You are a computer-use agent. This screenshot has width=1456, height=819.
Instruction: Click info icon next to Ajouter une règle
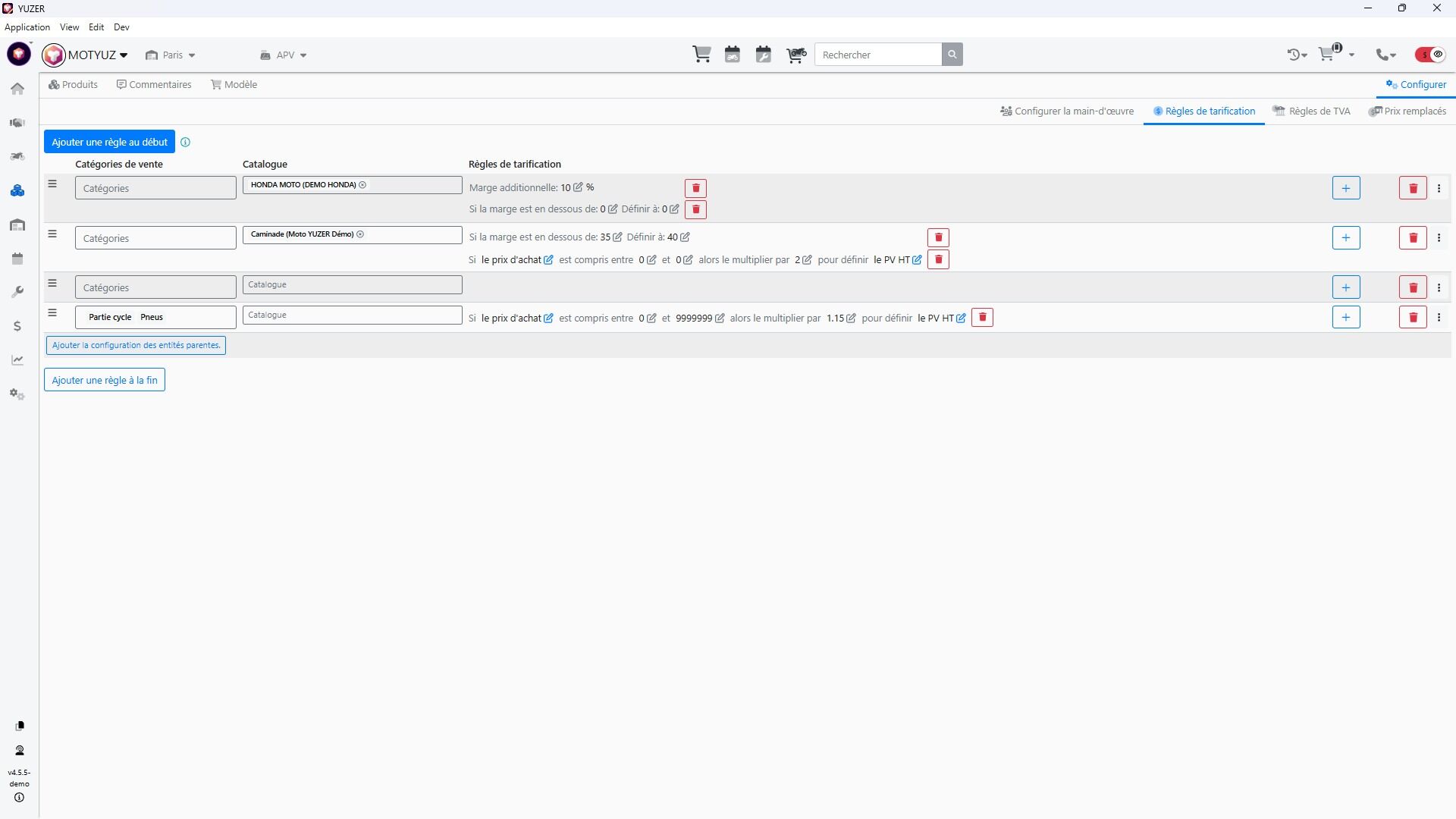pos(185,142)
